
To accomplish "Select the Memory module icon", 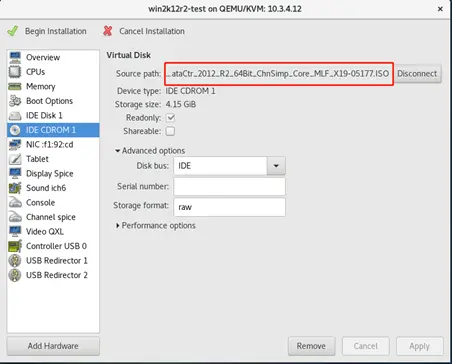I will click(x=15, y=86).
